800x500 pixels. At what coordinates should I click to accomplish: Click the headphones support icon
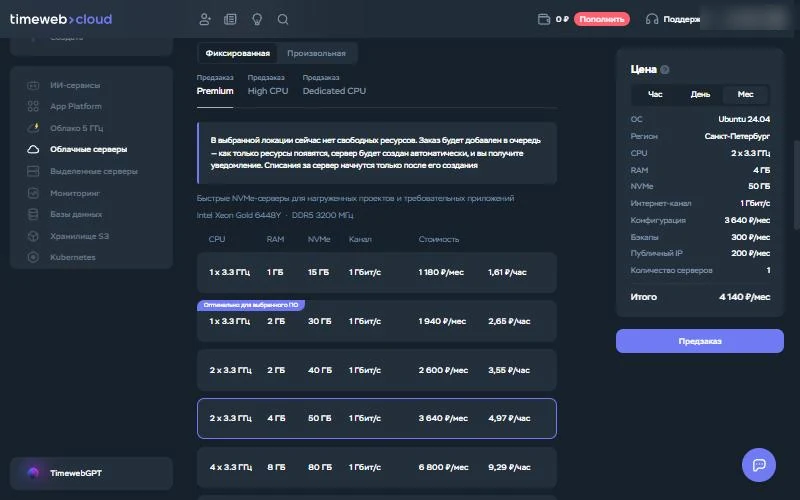[x=652, y=19]
